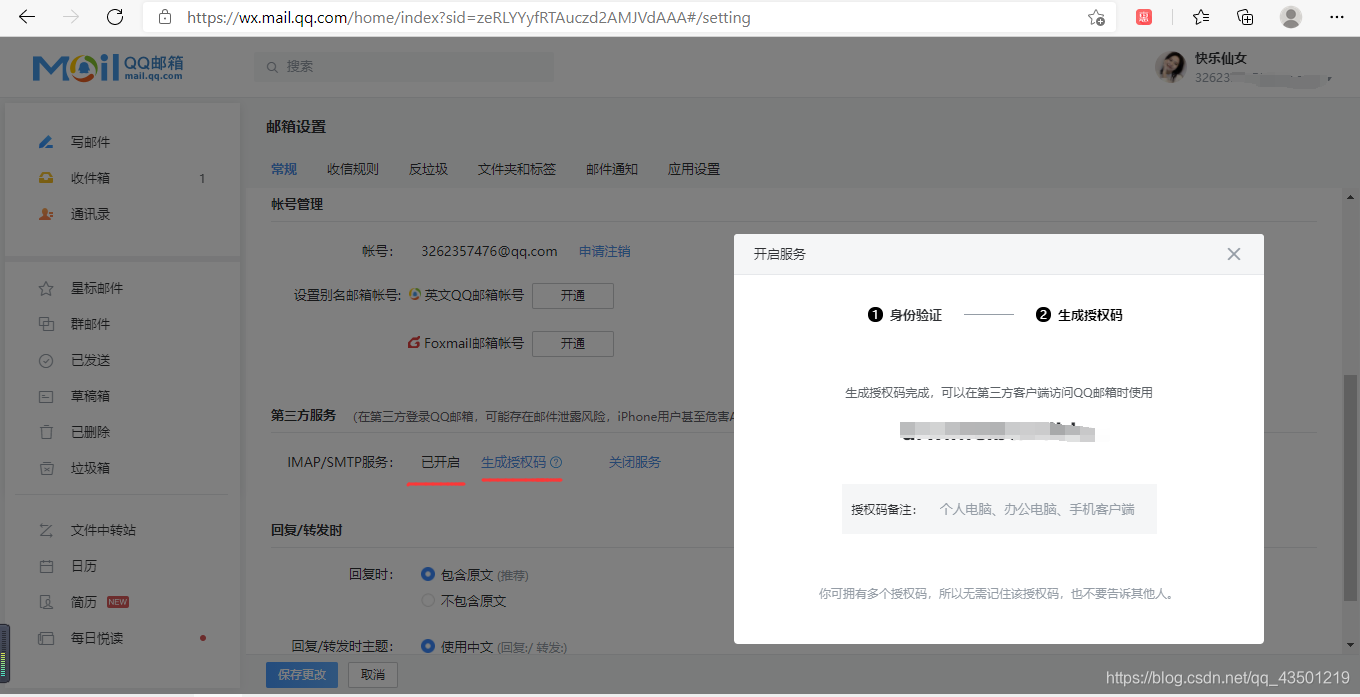The width and height of the screenshot is (1360, 697).
Task: Open browser Favorites list icon
Action: (x=1201, y=17)
